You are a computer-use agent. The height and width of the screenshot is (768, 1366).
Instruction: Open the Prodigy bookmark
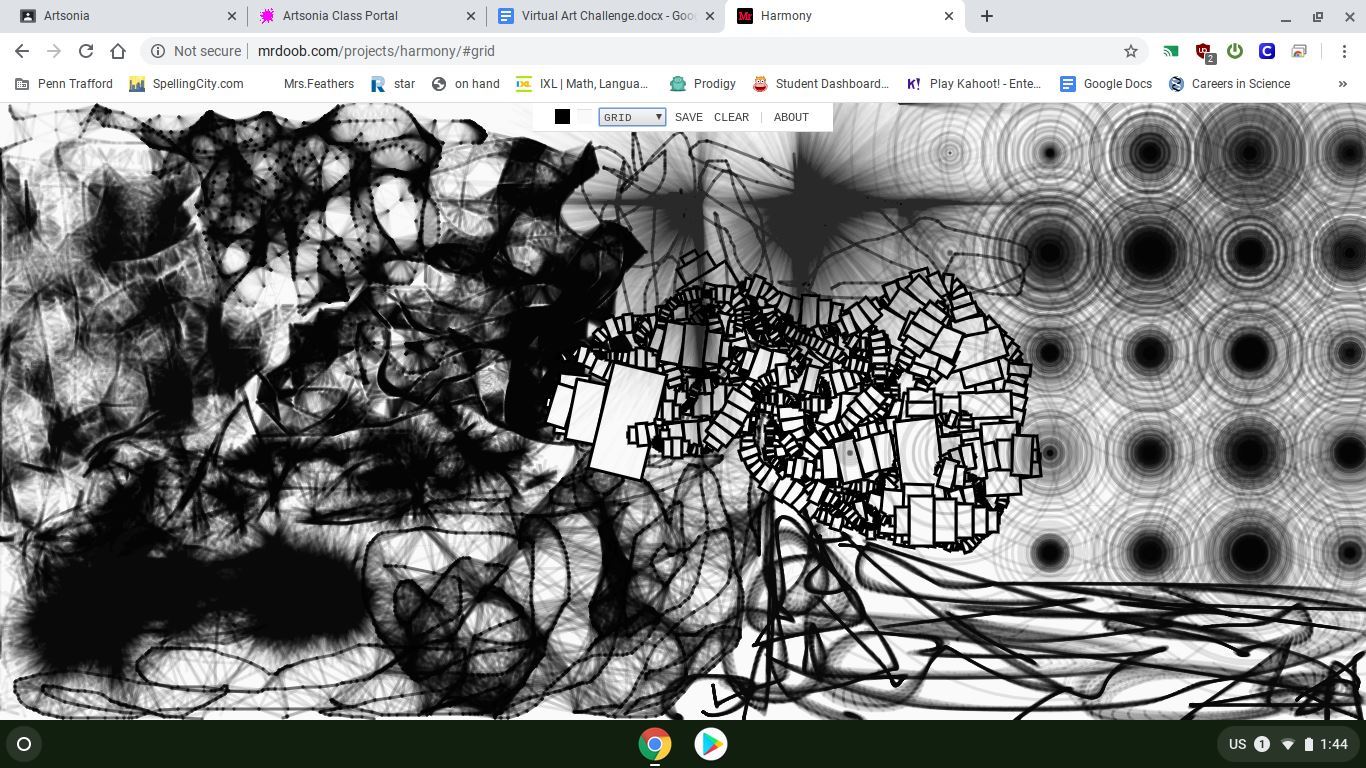click(x=703, y=84)
